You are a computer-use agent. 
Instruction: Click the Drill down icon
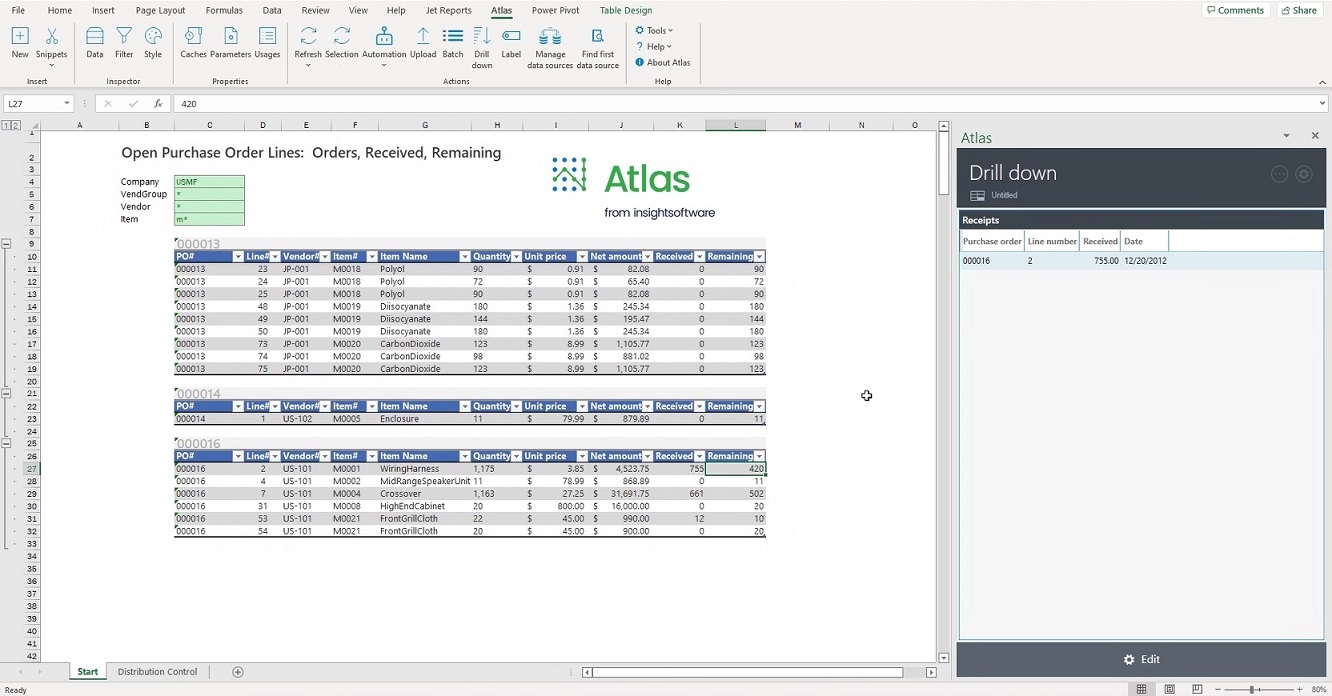[x=482, y=47]
